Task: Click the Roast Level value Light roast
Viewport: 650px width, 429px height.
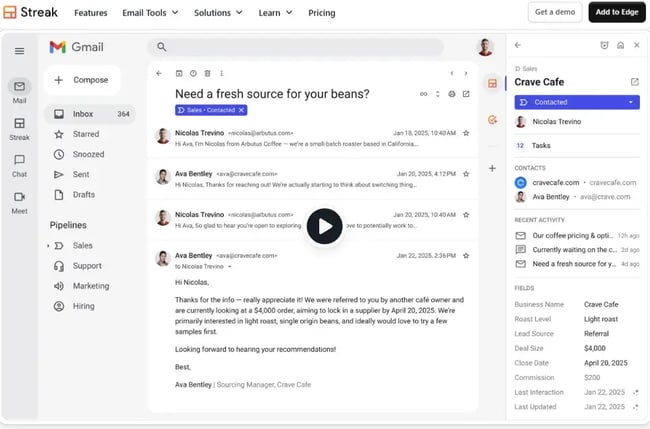Action: [601, 319]
